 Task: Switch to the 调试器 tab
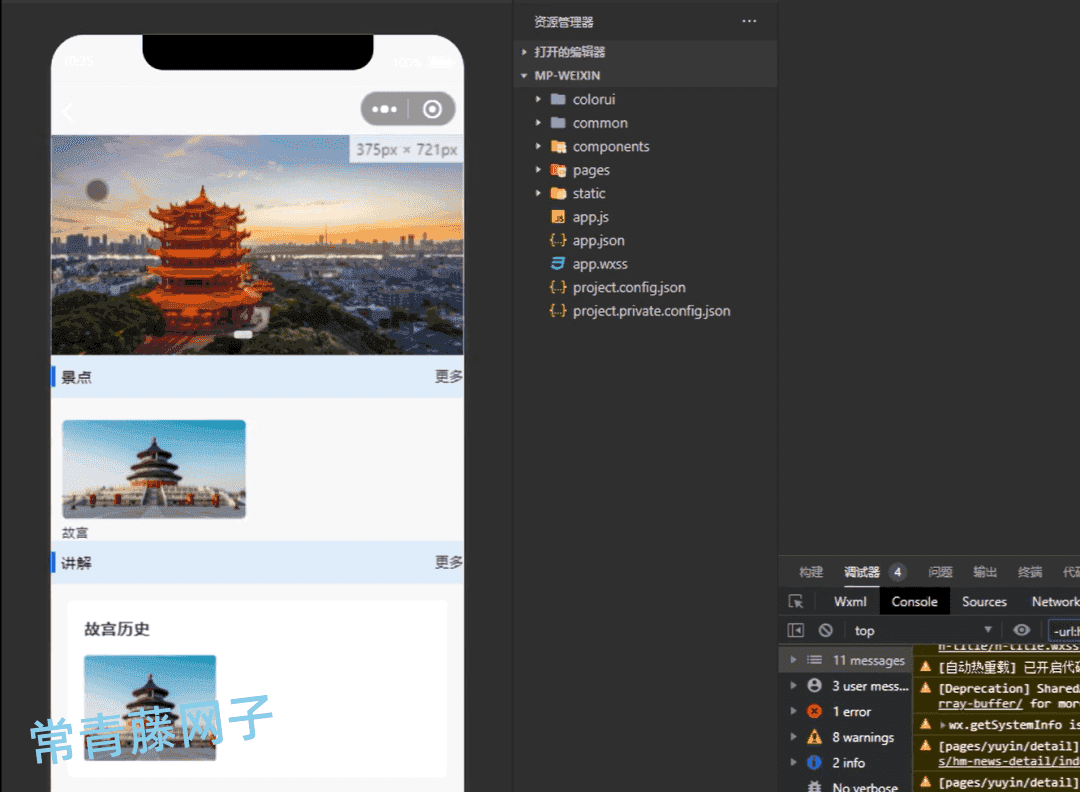[862, 572]
